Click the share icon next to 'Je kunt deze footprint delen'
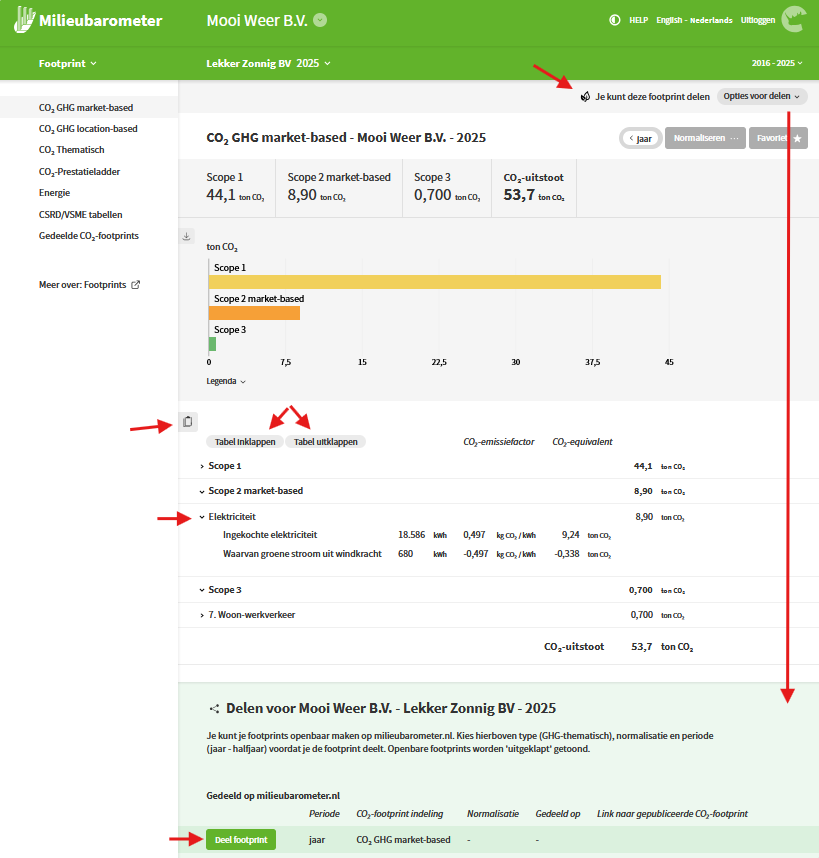This screenshot has height=858, width=819. pos(585,97)
